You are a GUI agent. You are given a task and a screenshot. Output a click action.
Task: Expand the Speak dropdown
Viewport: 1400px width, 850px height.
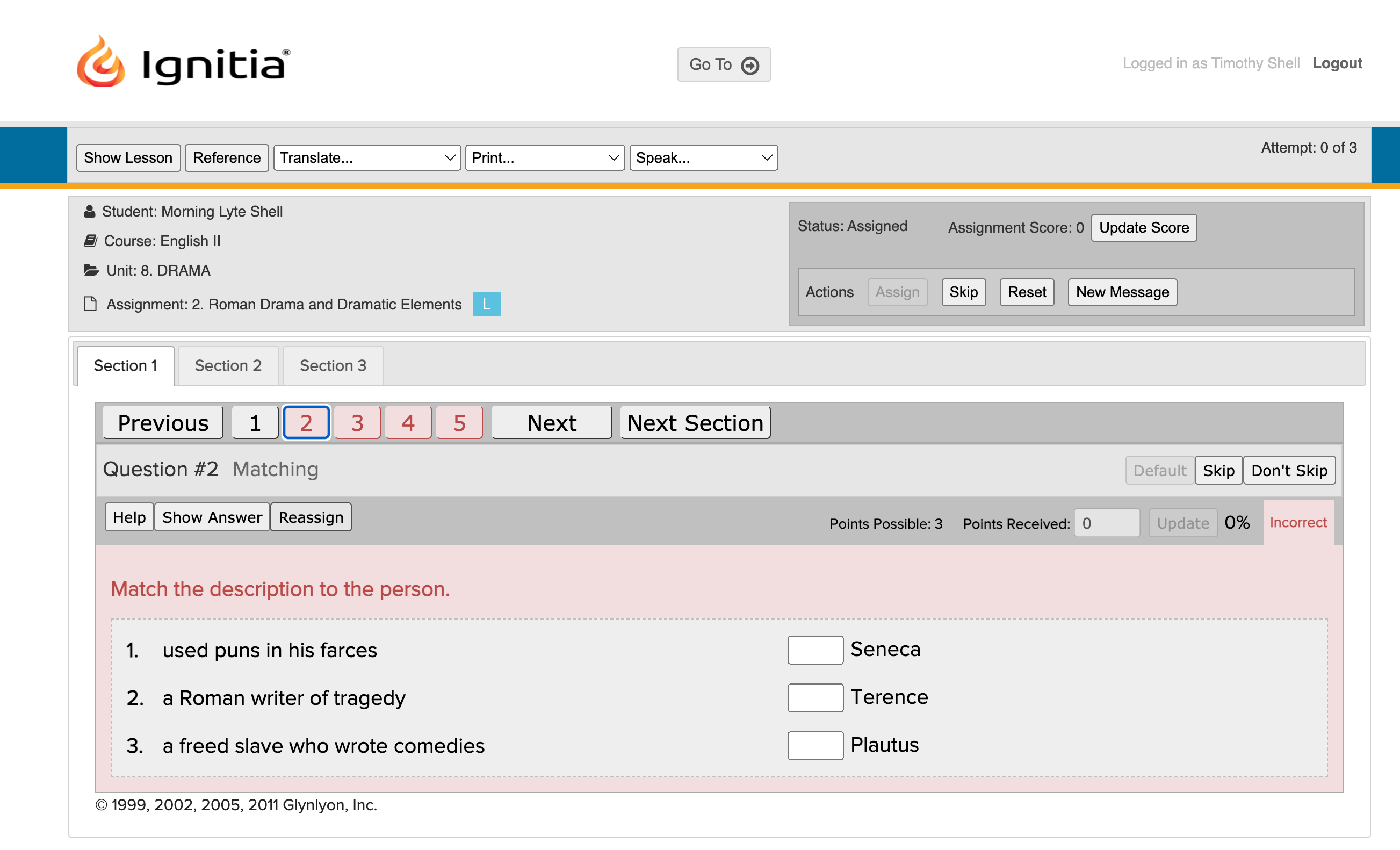[703, 157]
